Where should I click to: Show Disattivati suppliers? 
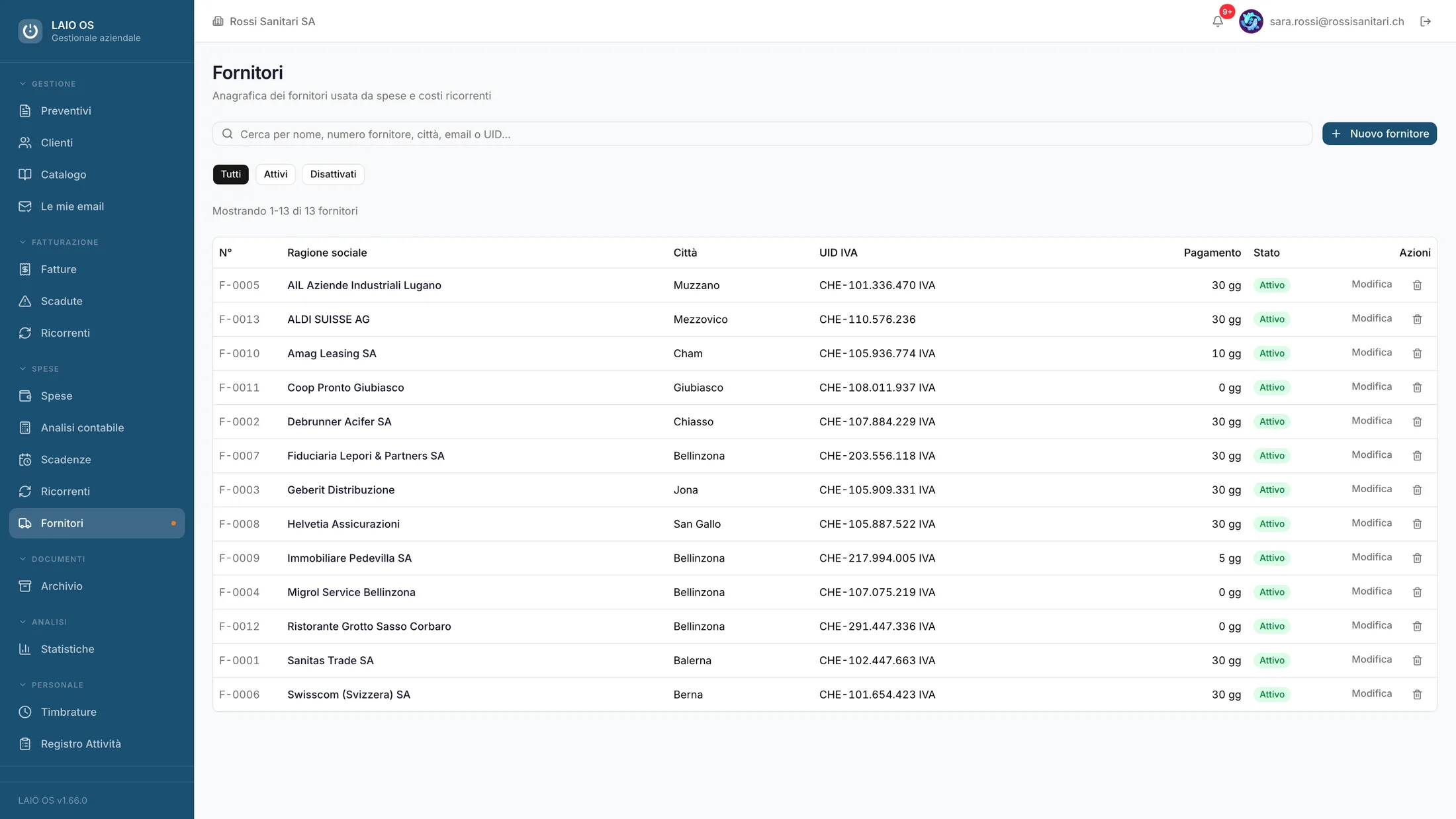pos(333,174)
